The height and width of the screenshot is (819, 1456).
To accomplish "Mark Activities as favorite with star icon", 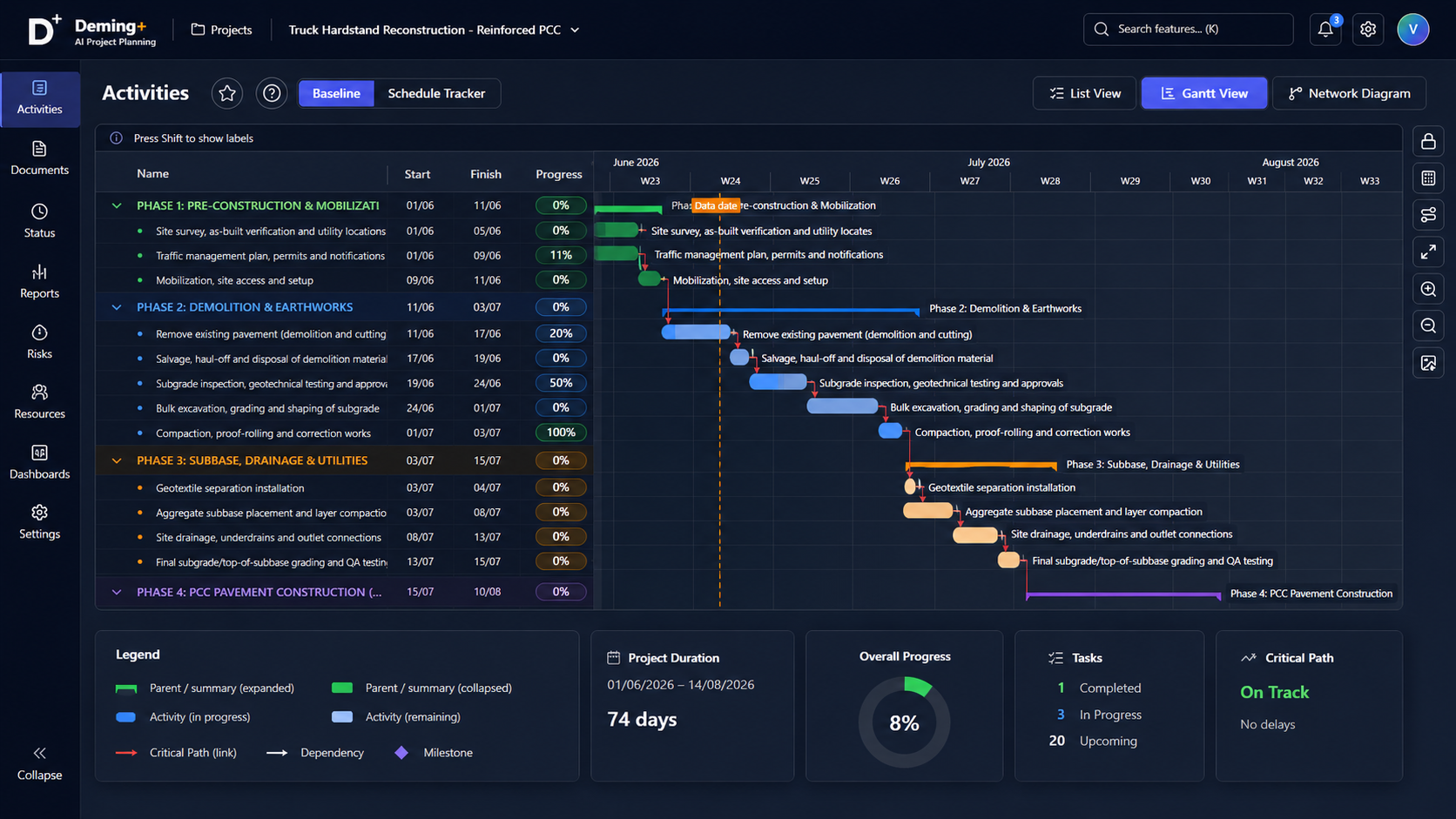I will tap(227, 93).
